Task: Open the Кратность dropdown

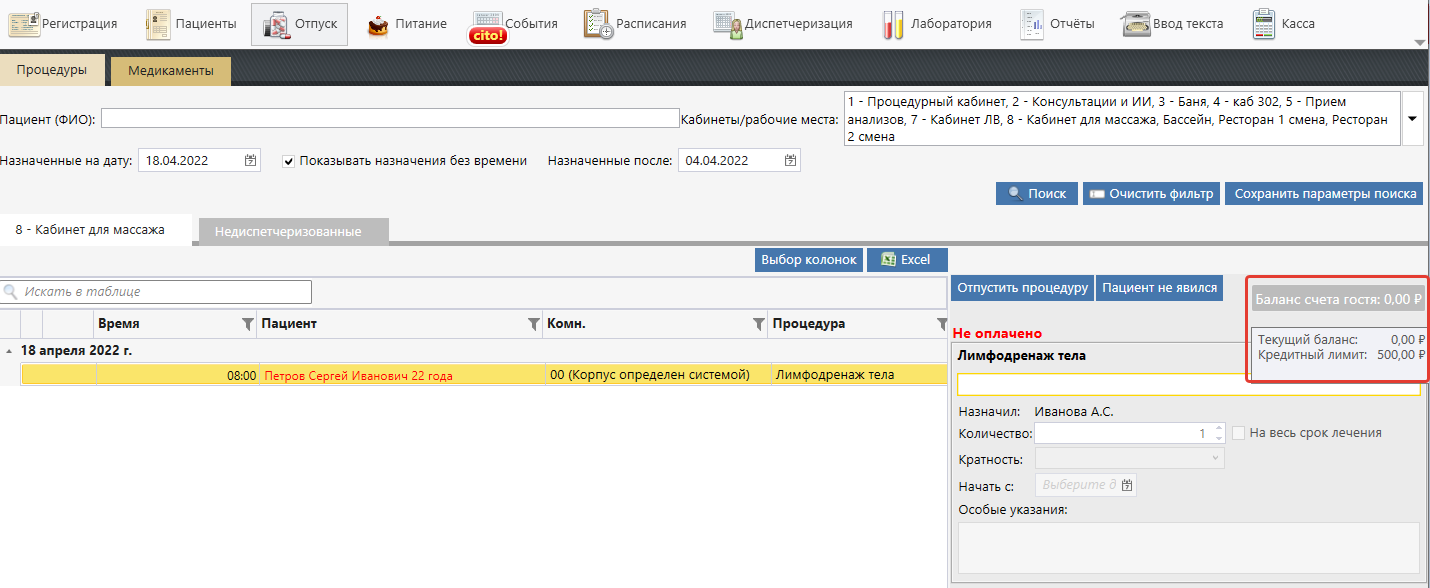Action: [x=1215, y=459]
